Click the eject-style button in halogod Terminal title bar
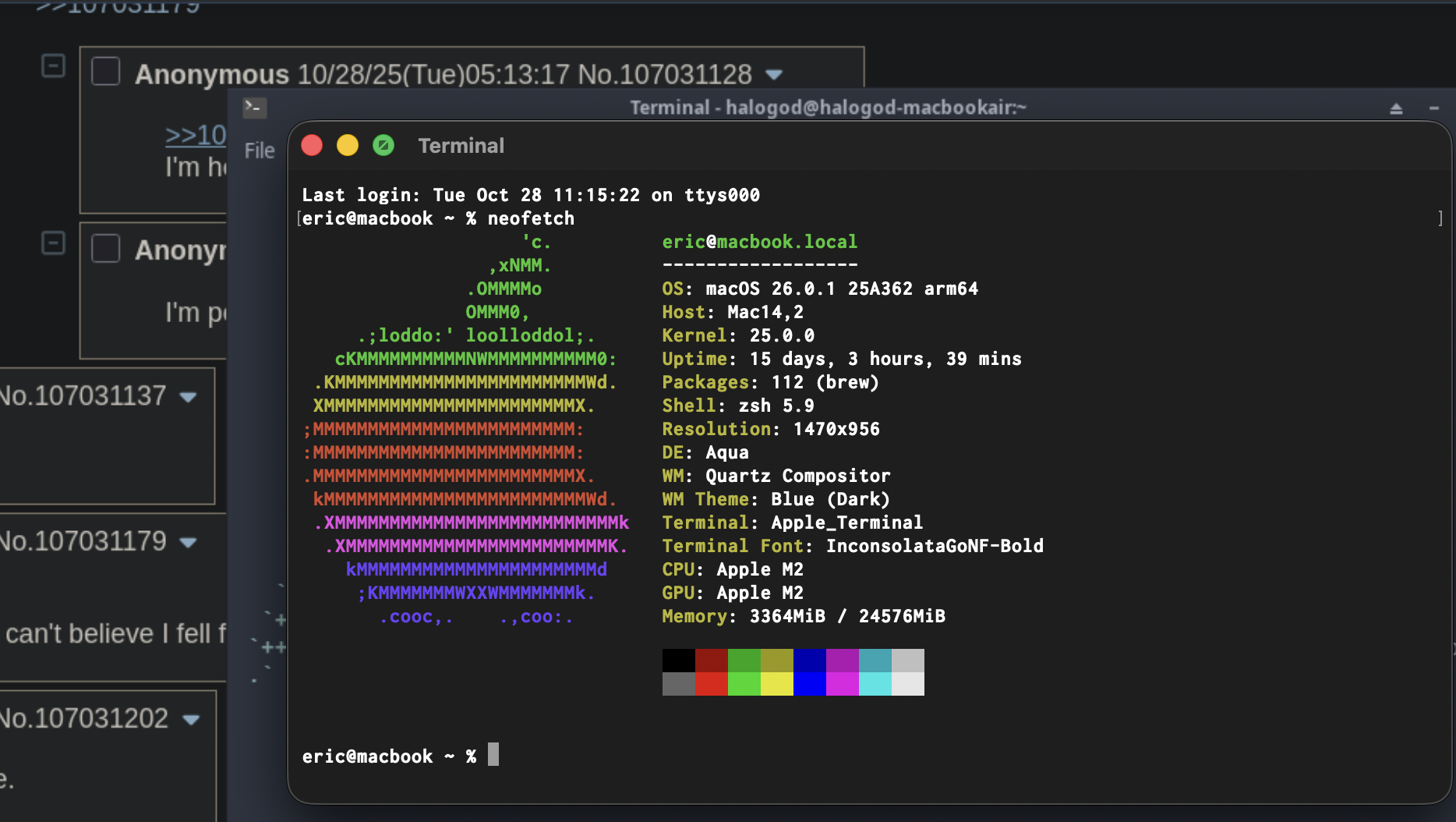Viewport: 1456px width, 822px height. (1396, 108)
